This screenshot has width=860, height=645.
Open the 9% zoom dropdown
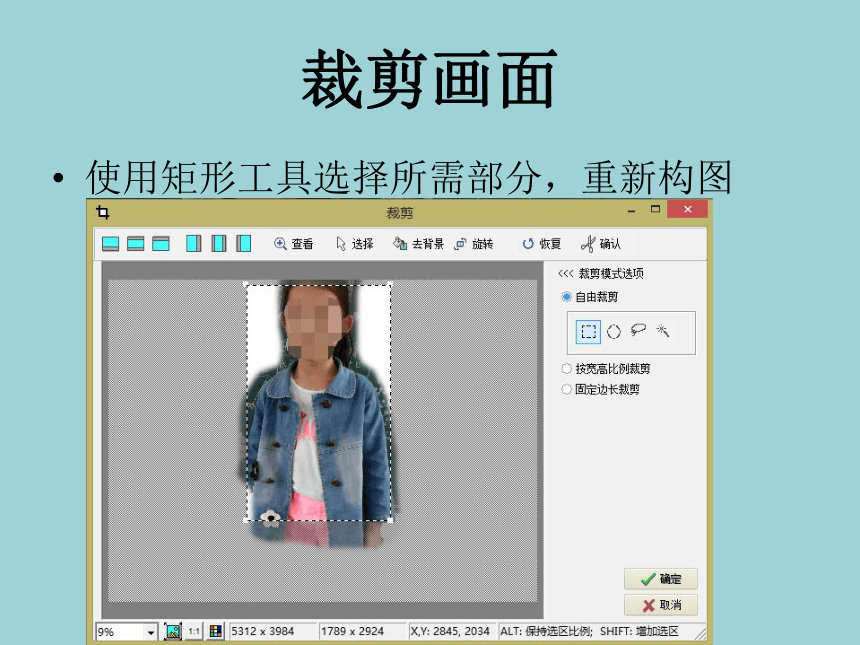click(150, 632)
